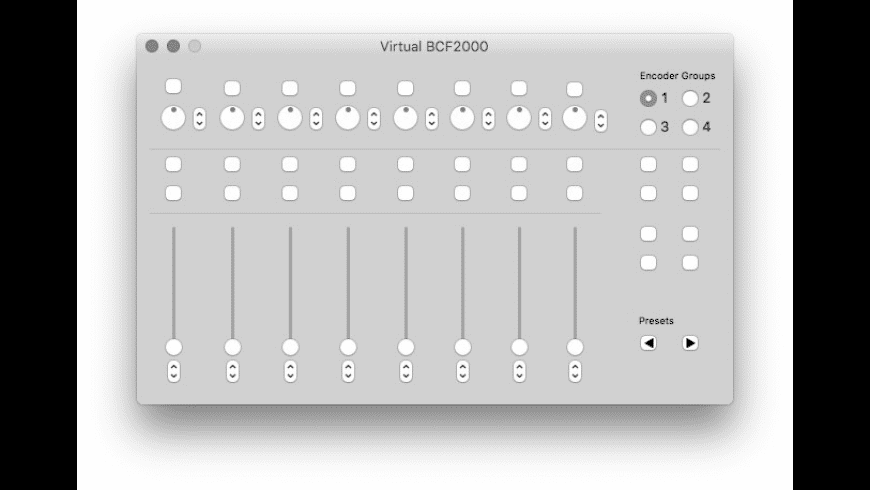Click the stepper beside channel 5 knob

click(x=432, y=119)
